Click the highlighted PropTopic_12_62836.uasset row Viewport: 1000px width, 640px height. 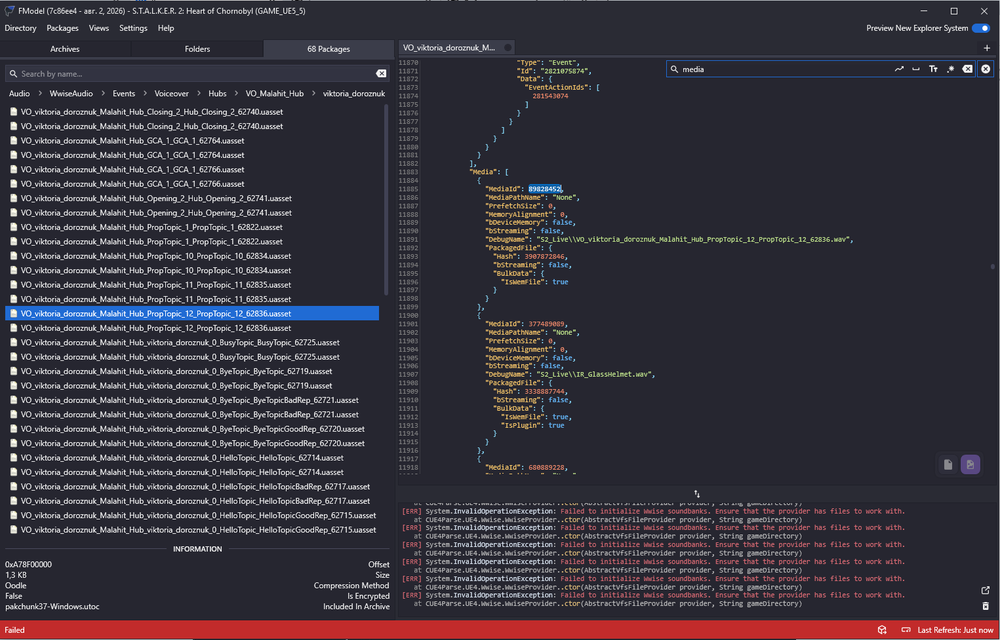tap(192, 314)
